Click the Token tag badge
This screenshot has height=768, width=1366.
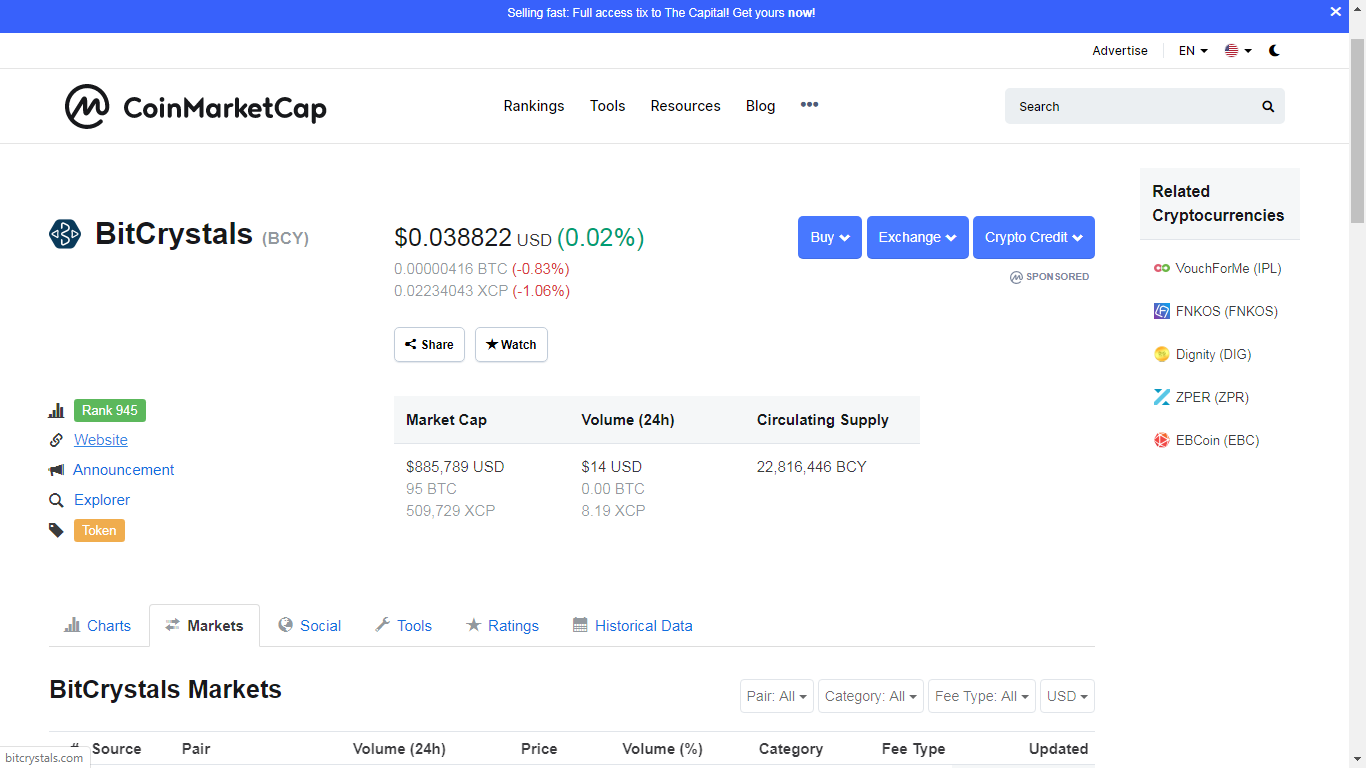pos(99,530)
